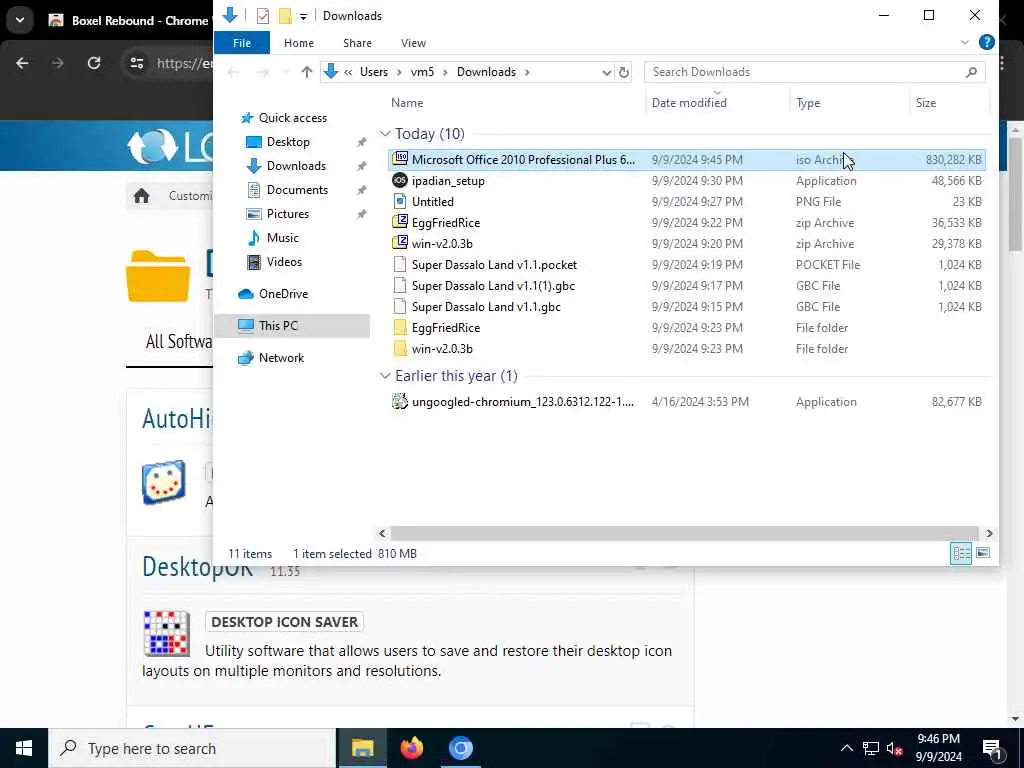This screenshot has width=1024, height=768.
Task: Click the New folder icon in title bar
Action: (285, 16)
